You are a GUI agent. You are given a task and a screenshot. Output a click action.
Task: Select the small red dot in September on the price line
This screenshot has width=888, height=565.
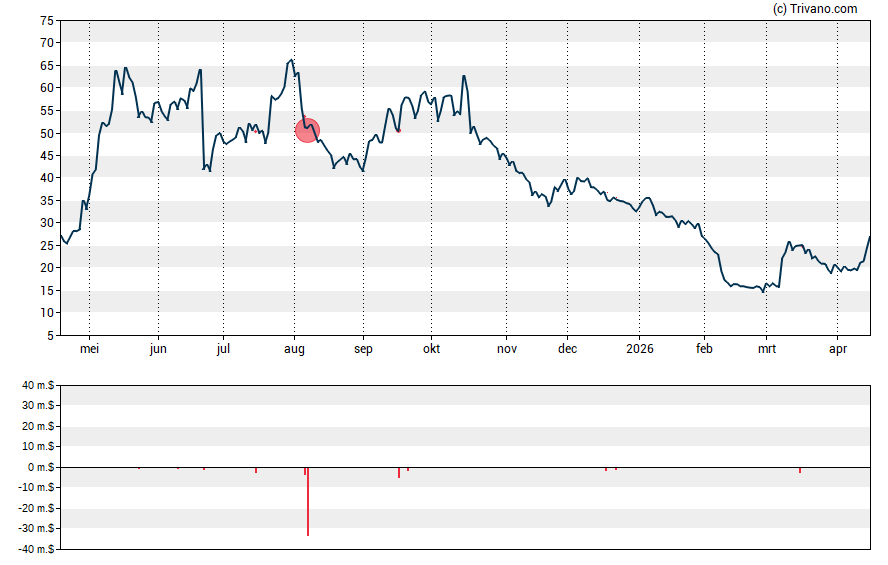click(x=398, y=130)
